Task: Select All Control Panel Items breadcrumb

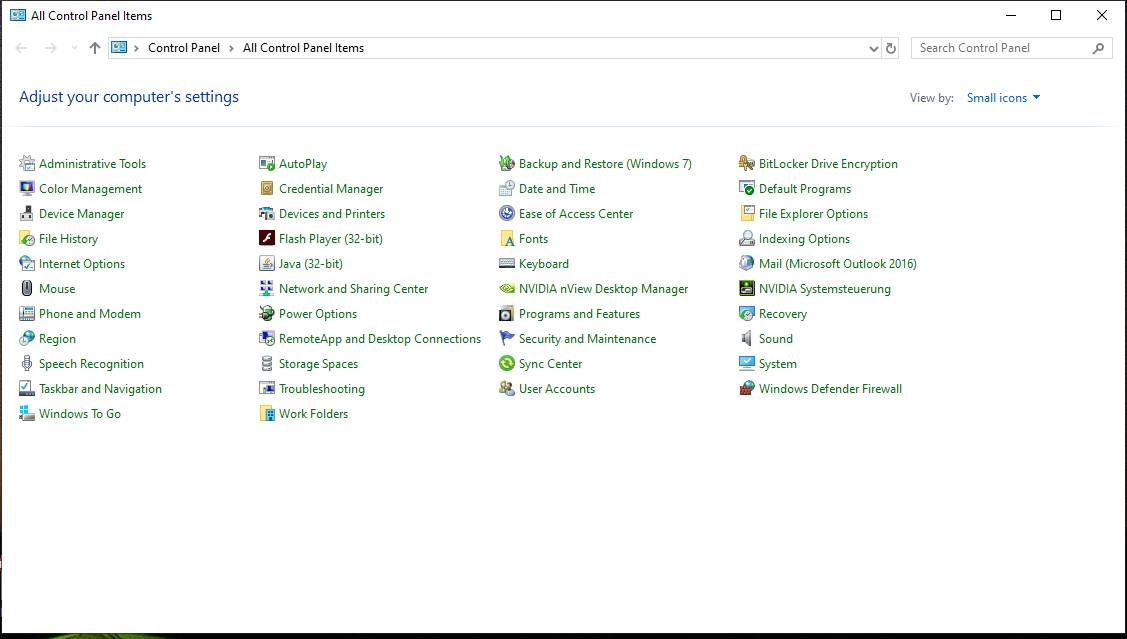Action: [x=303, y=48]
